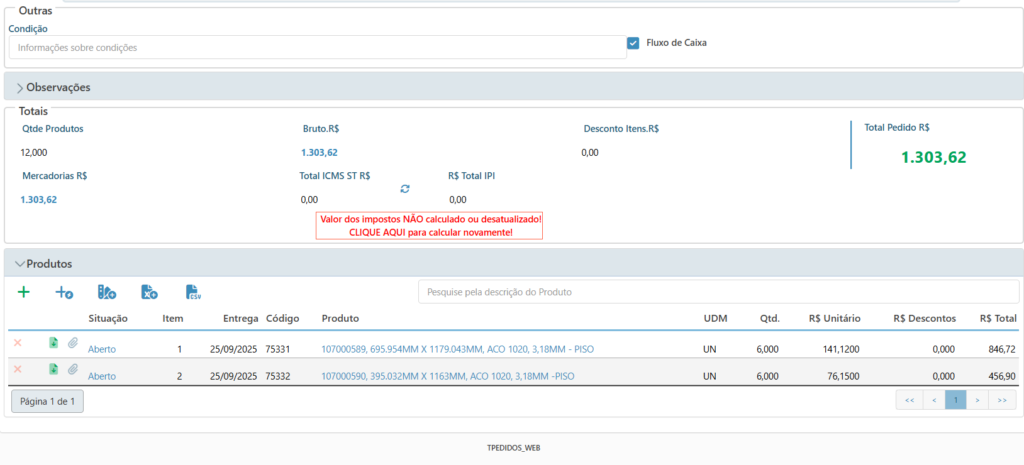The height and width of the screenshot is (465, 1024).
Task: Click the green document icon for item 1
Action: tap(53, 343)
